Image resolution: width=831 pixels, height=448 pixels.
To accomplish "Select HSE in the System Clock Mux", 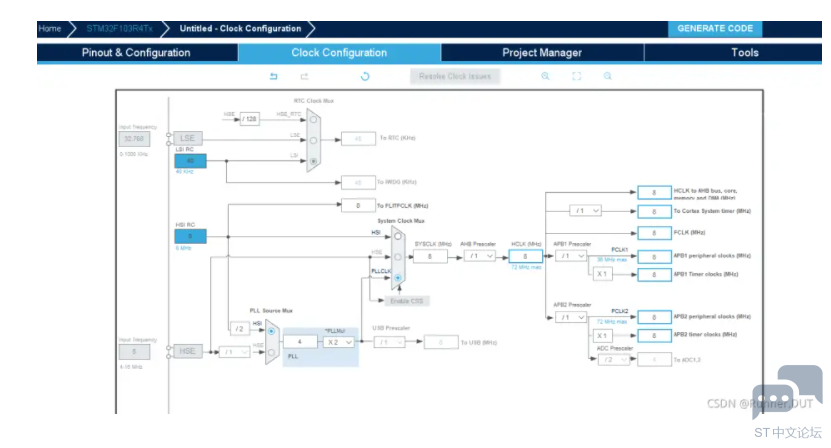I will click(397, 257).
